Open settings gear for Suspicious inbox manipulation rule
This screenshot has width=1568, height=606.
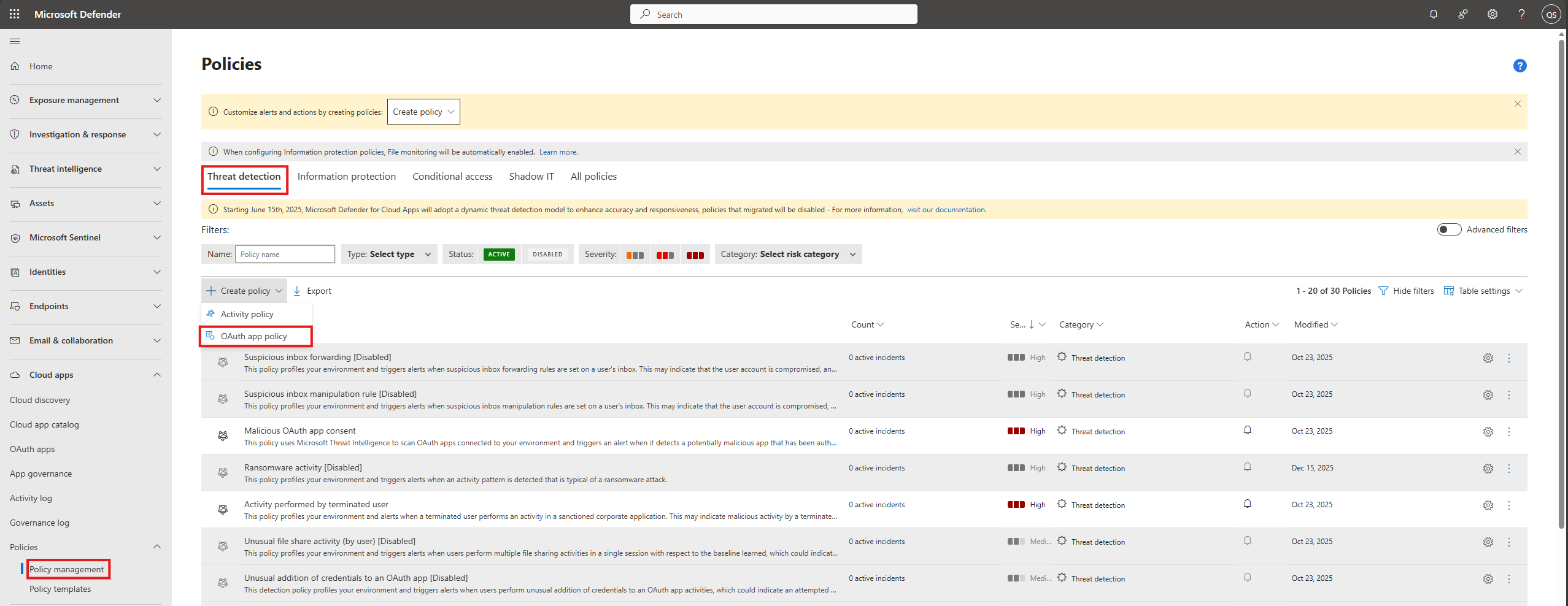tap(1488, 395)
